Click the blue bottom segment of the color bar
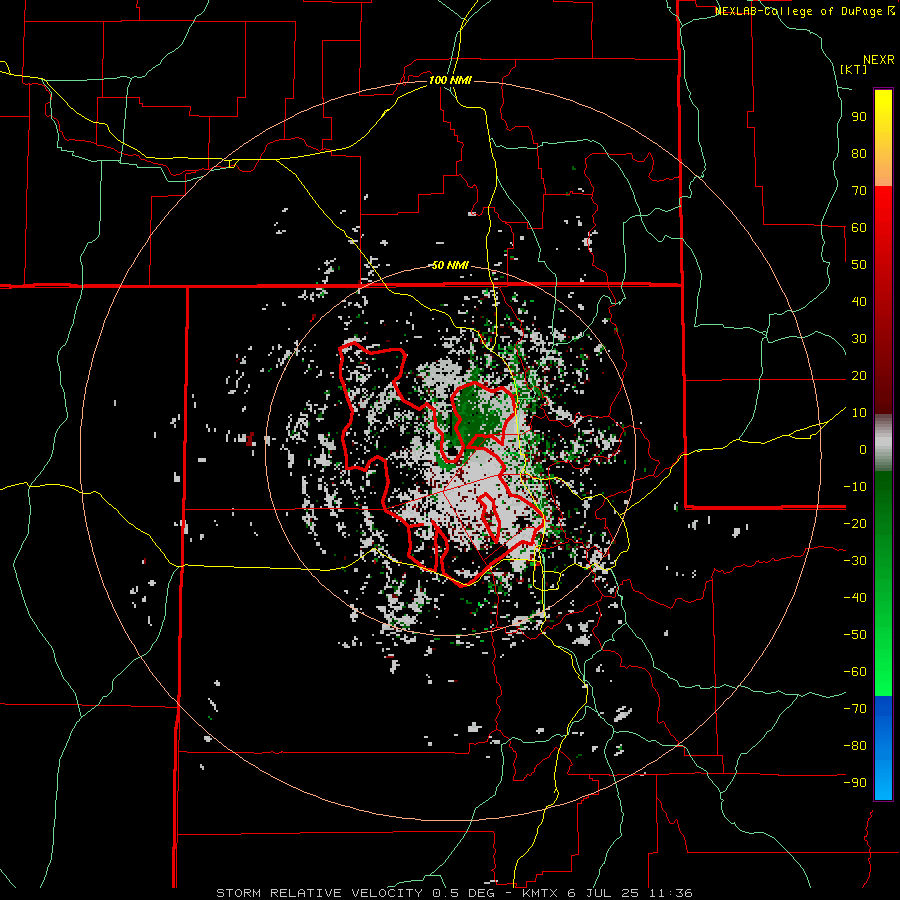 883,747
